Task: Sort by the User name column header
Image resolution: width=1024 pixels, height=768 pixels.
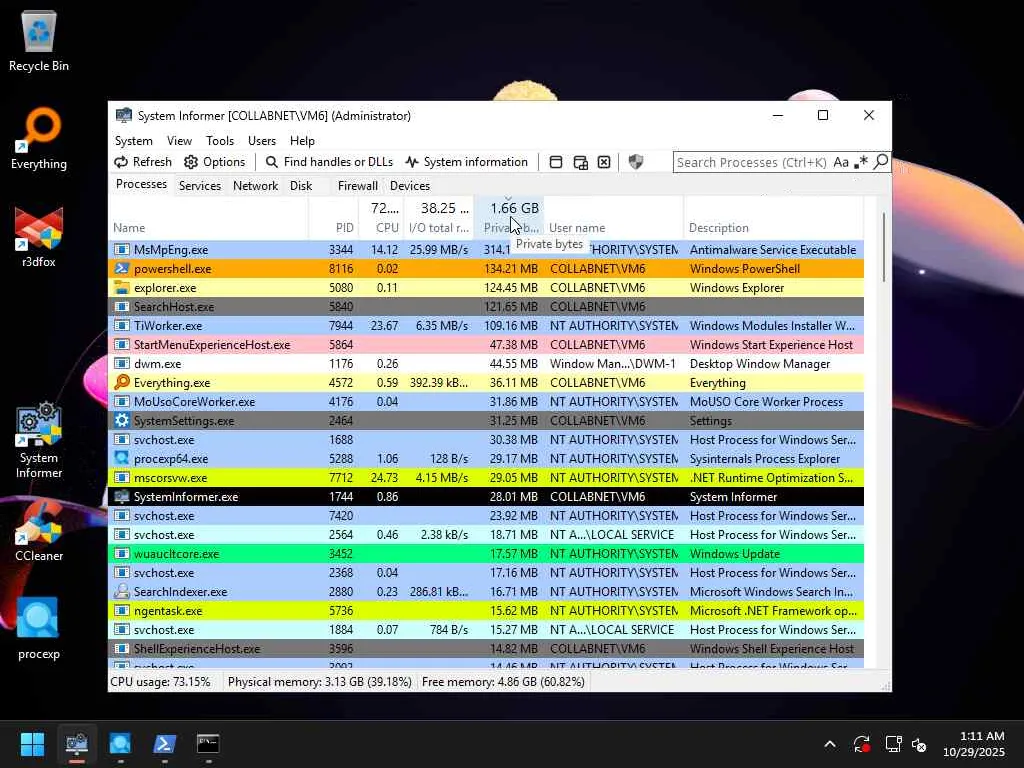Action: point(614,217)
